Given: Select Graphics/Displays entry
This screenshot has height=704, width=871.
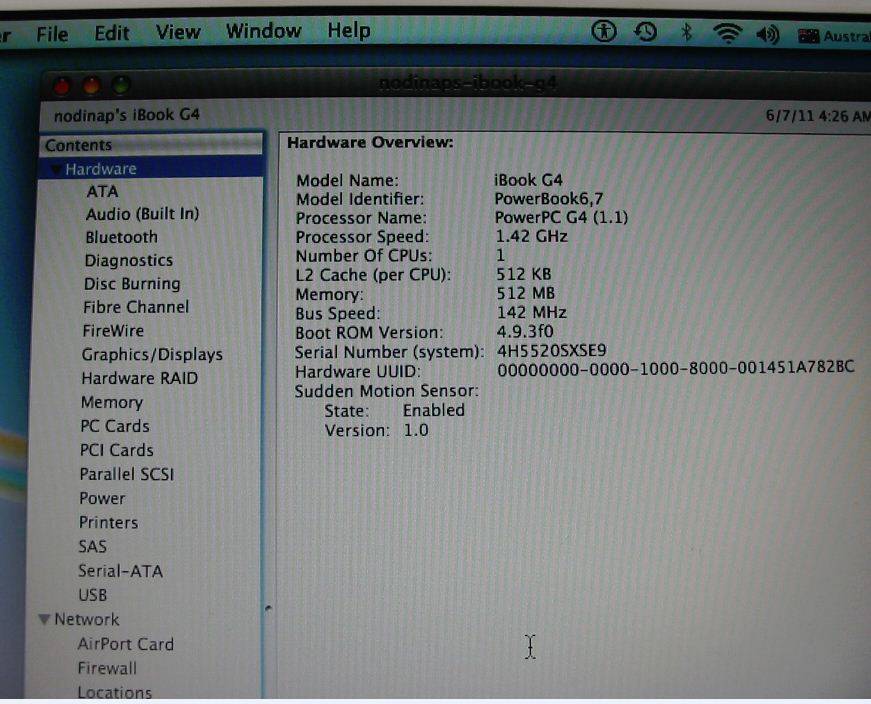Looking at the screenshot, I should pyautogui.click(x=152, y=355).
